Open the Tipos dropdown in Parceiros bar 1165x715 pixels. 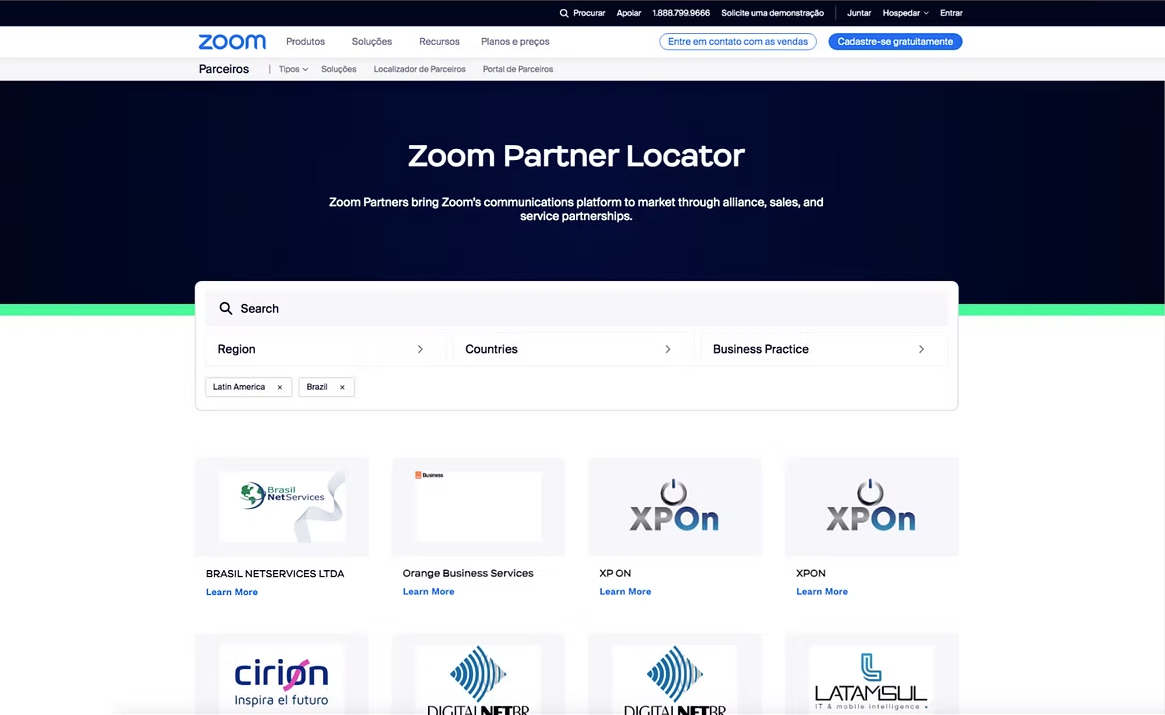pos(293,69)
